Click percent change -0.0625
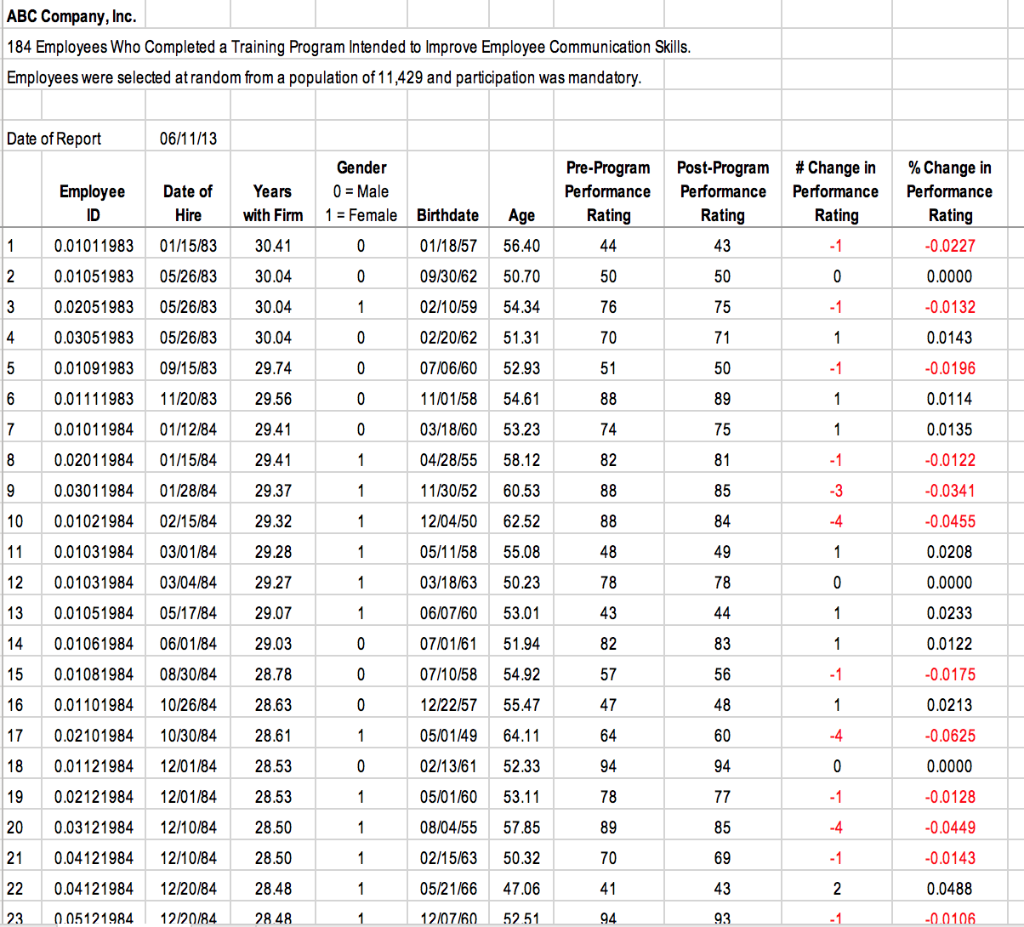This screenshot has height=927, width=1024. point(950,736)
